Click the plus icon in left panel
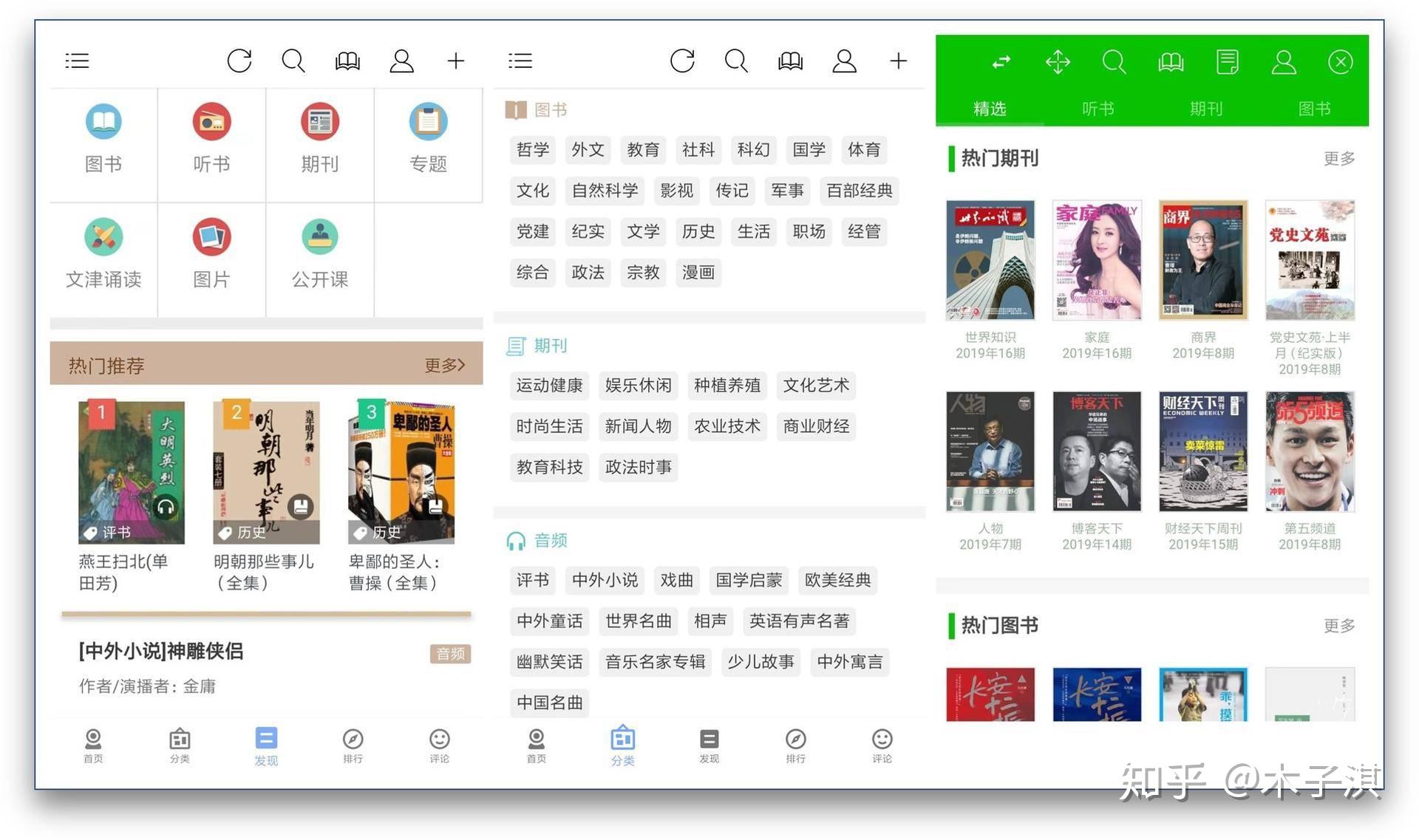 tap(455, 61)
